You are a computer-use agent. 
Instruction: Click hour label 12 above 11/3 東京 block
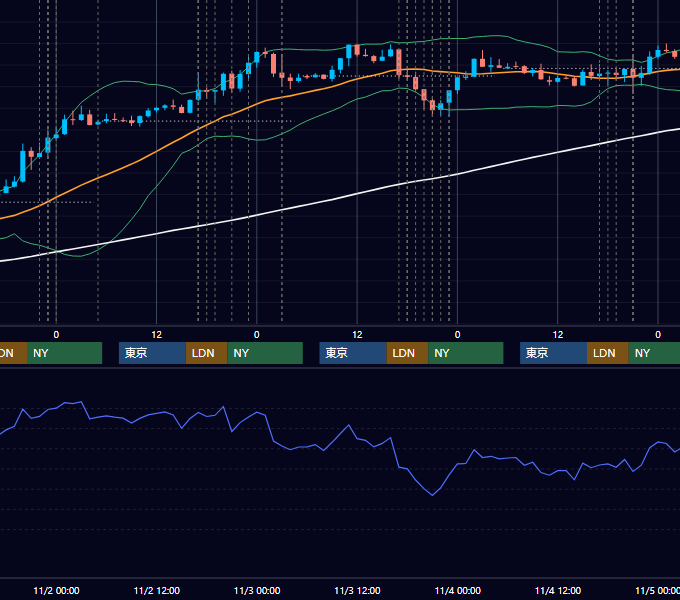[357, 335]
